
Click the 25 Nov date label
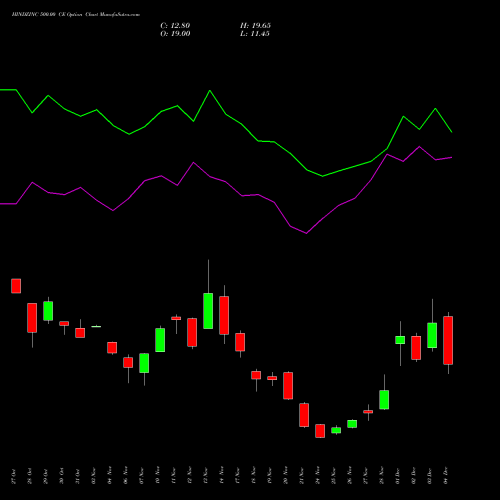333,476
